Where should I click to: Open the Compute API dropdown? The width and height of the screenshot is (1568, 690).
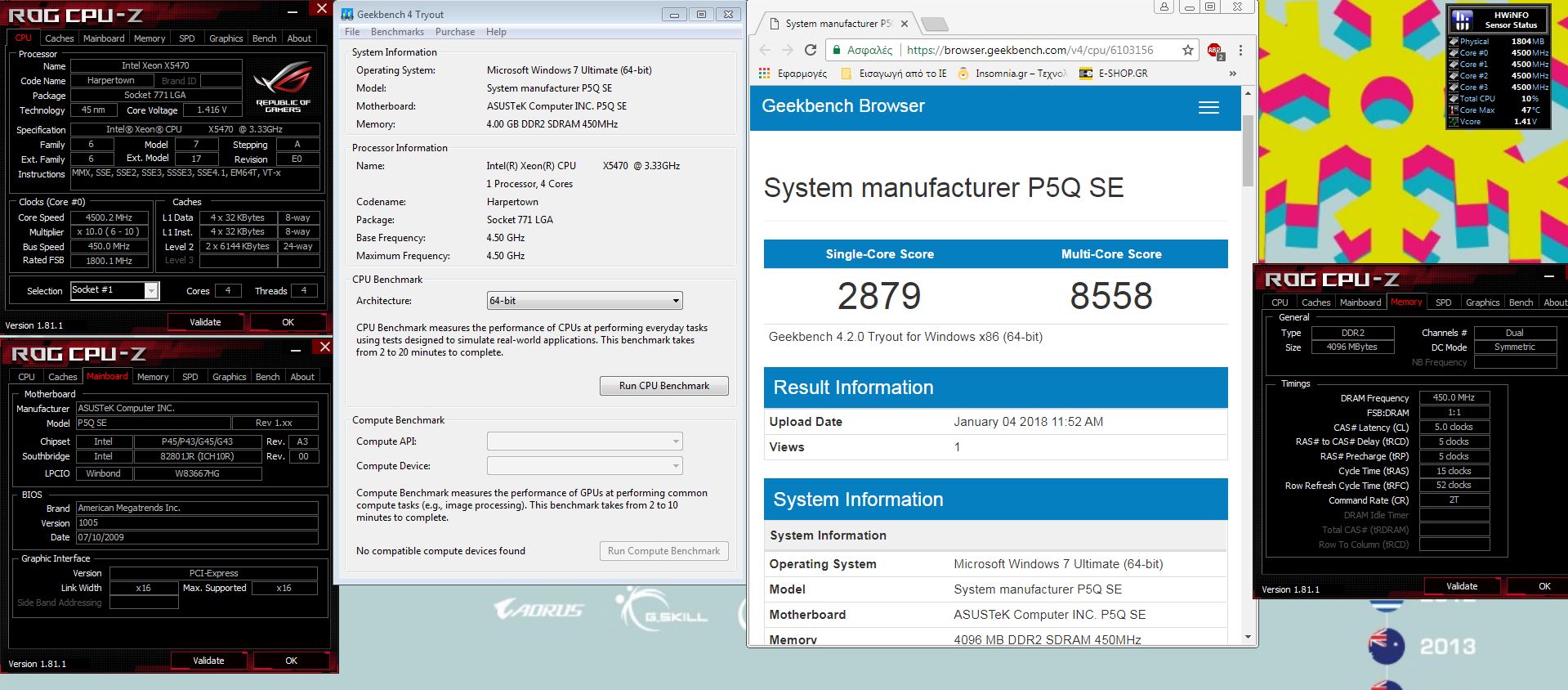tap(584, 441)
